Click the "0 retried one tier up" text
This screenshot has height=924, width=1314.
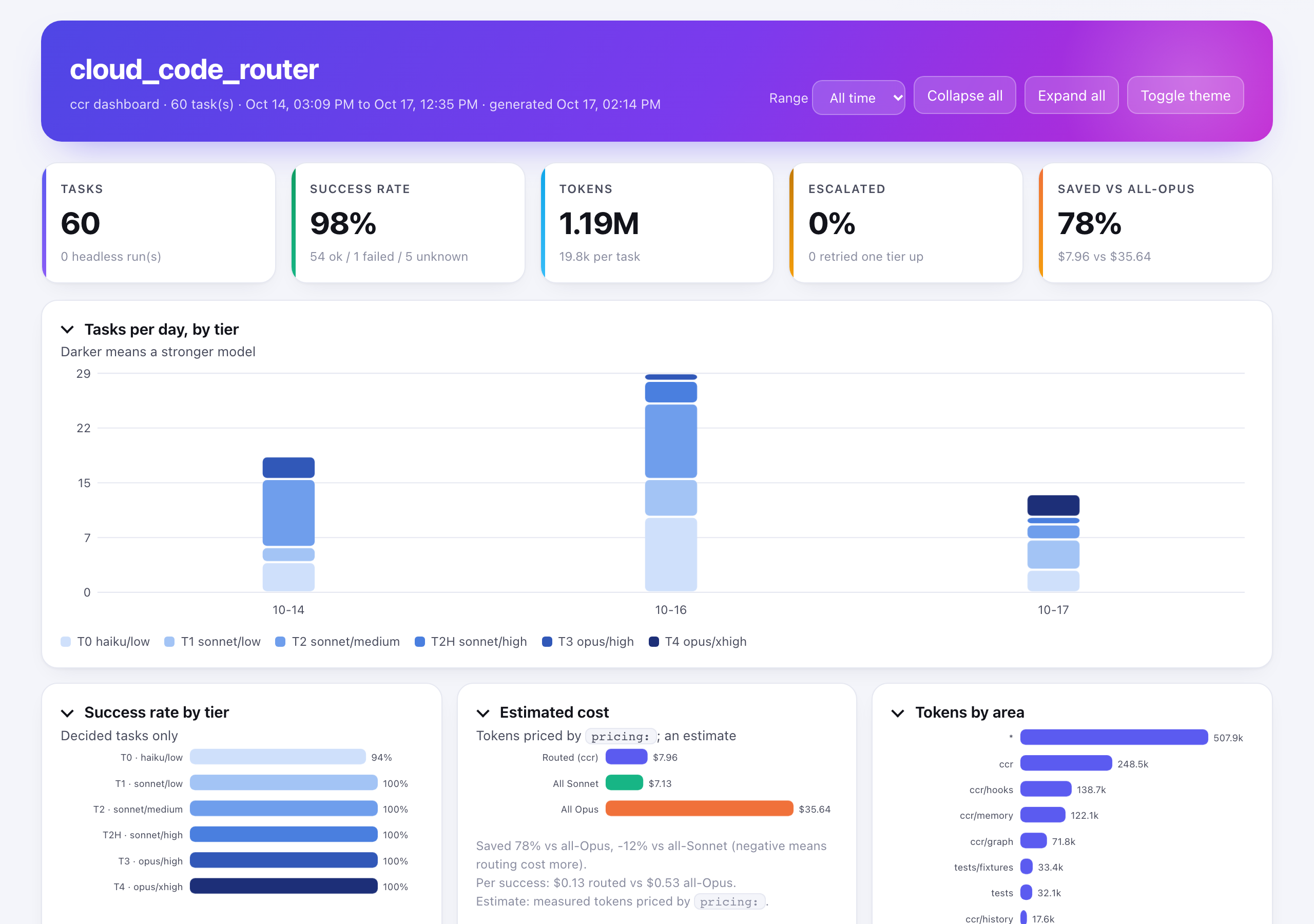(865, 257)
